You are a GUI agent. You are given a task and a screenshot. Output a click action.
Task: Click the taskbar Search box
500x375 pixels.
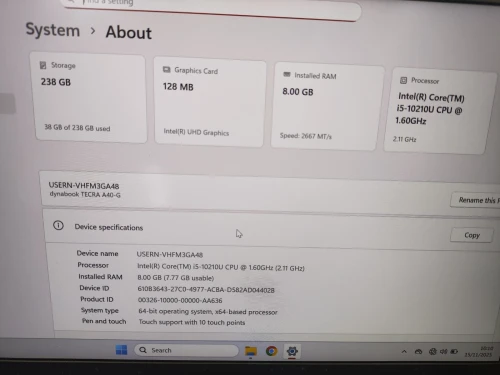[186, 350]
